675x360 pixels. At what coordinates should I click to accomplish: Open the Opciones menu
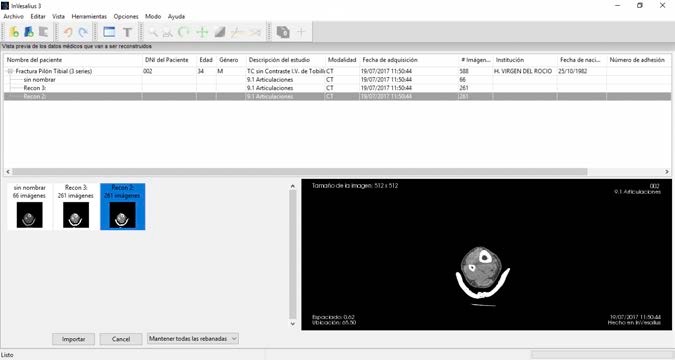[126, 16]
